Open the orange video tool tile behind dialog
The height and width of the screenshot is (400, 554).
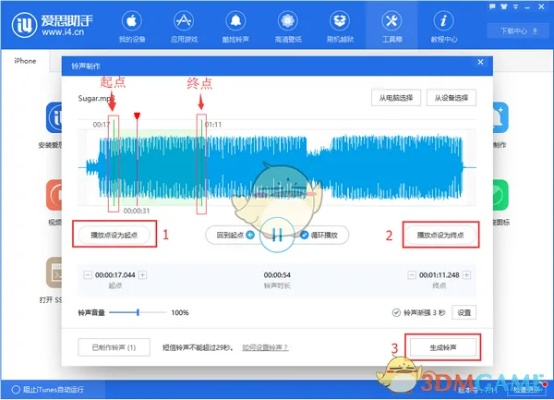point(54,195)
